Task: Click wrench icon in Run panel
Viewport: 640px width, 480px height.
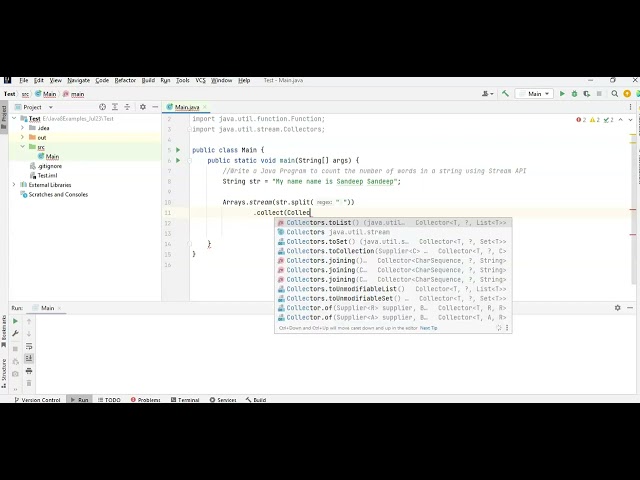Action: pyautogui.click(x=15, y=333)
